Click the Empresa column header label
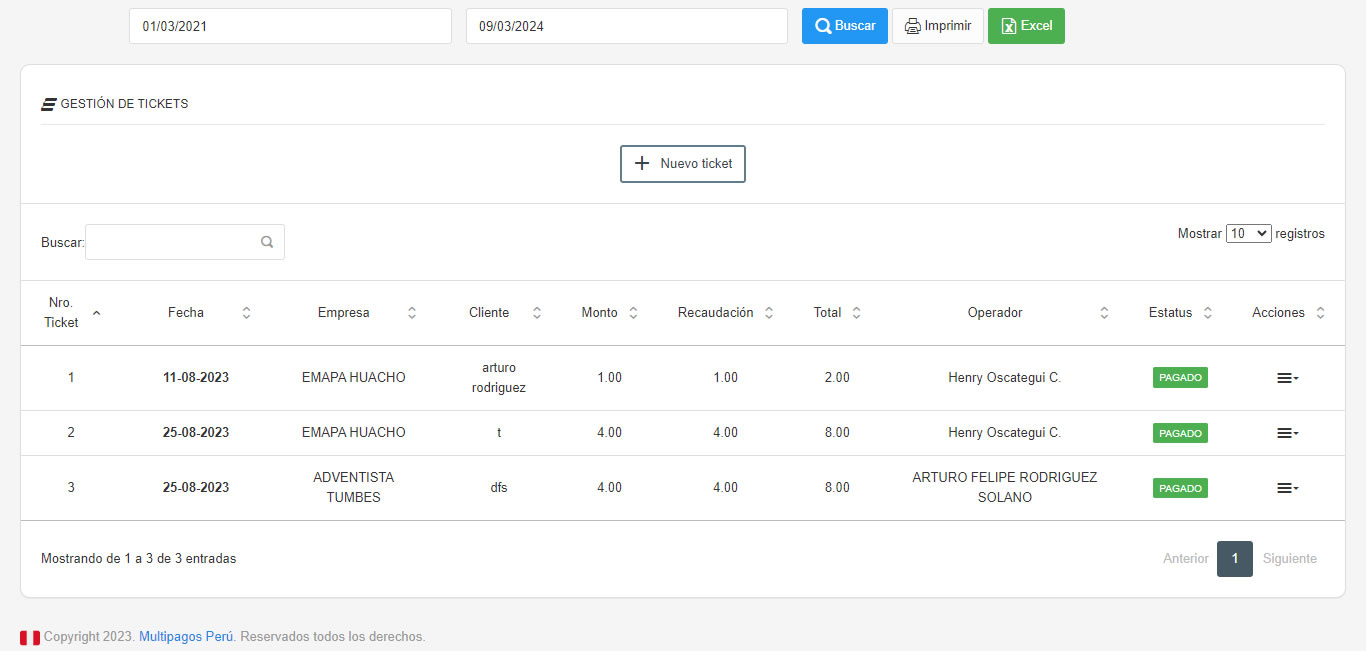The image size is (1366, 651). point(344,313)
